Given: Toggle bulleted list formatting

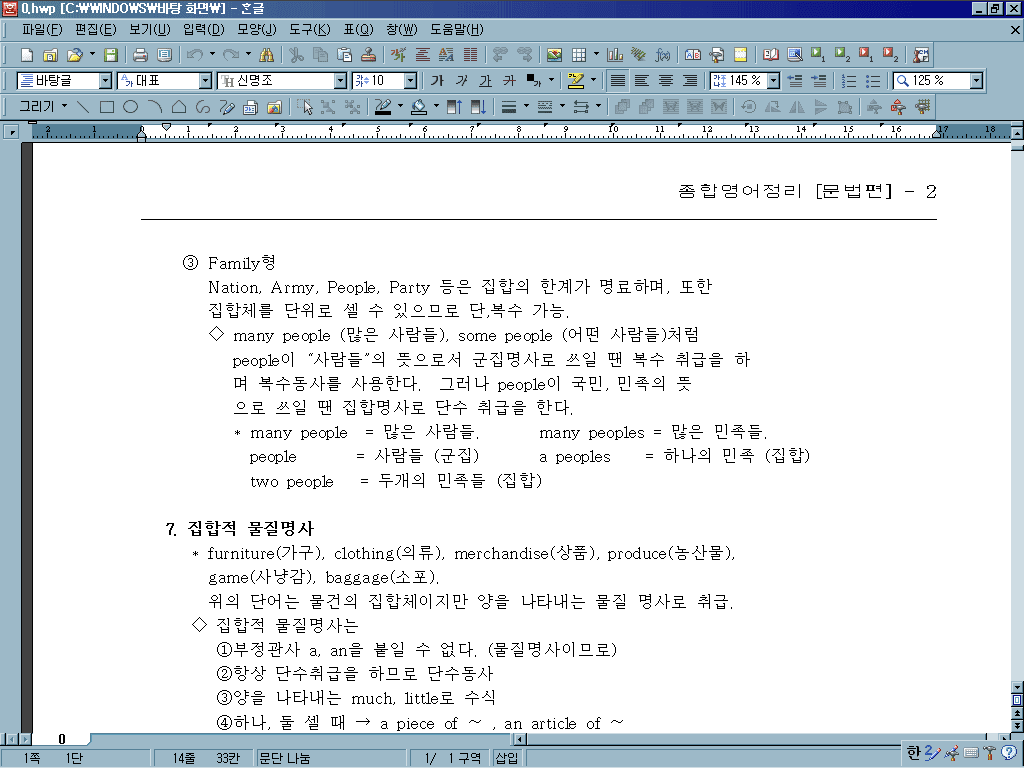Looking at the screenshot, I should point(873,80).
